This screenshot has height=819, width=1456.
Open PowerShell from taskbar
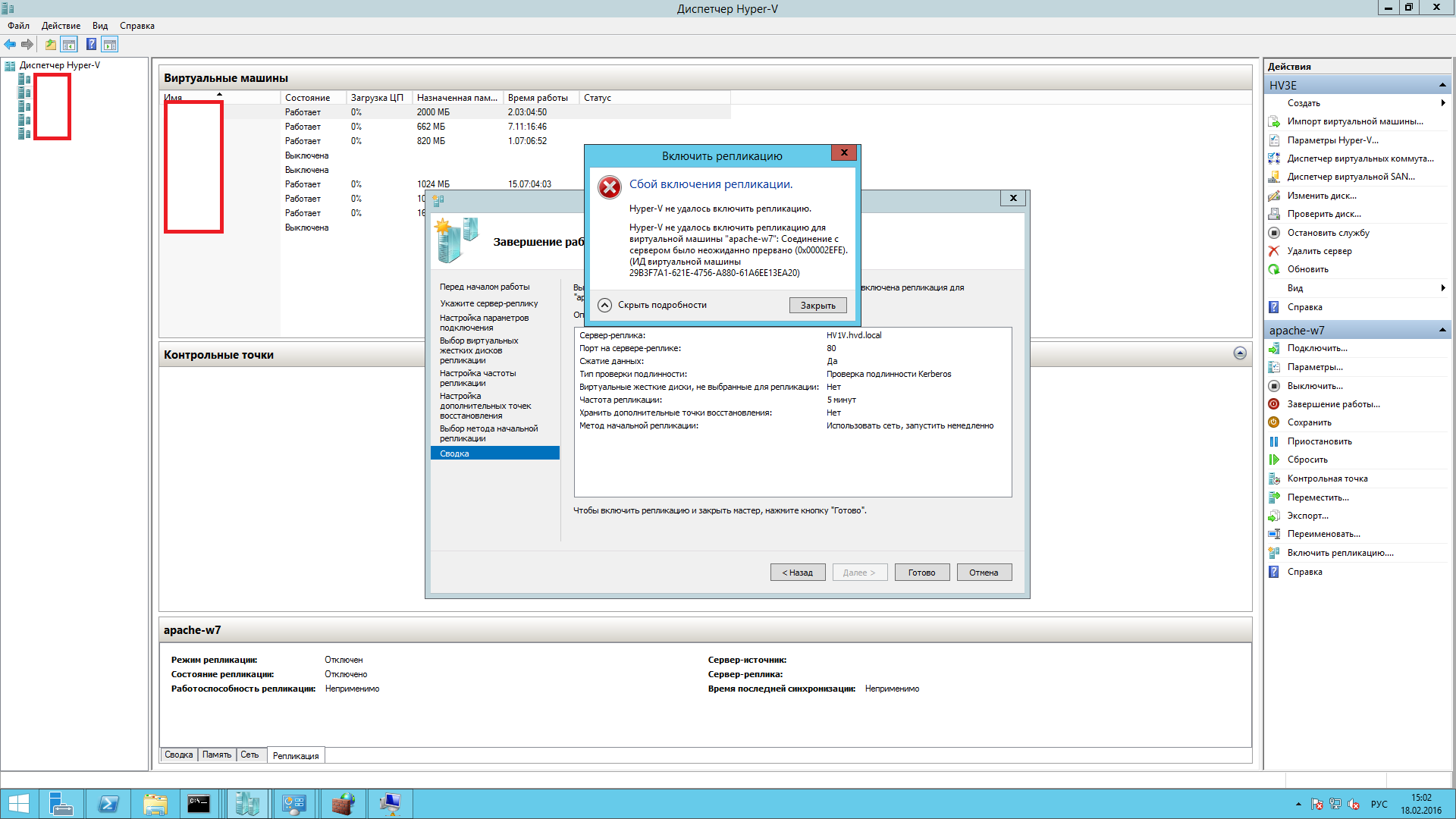pos(108,804)
